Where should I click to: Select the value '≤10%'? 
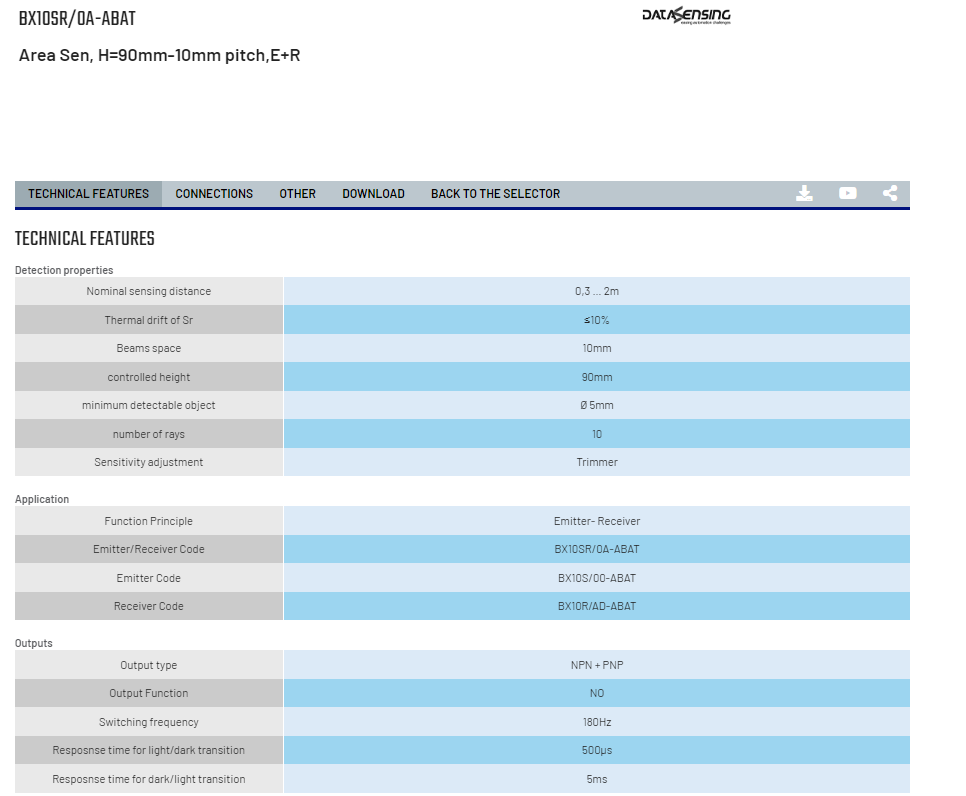pos(597,320)
